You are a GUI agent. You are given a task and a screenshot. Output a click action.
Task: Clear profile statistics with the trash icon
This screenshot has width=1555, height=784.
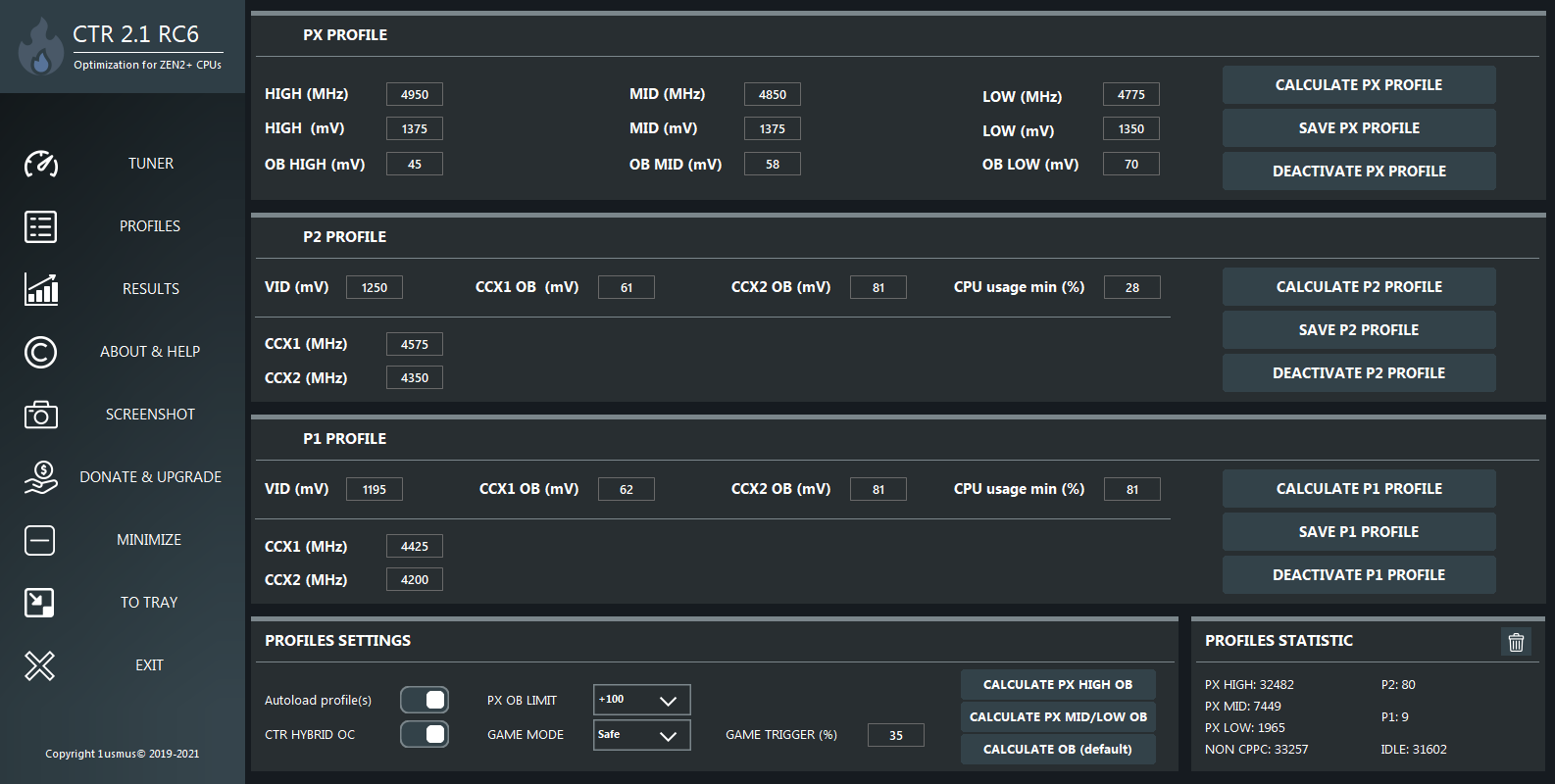[1516, 642]
